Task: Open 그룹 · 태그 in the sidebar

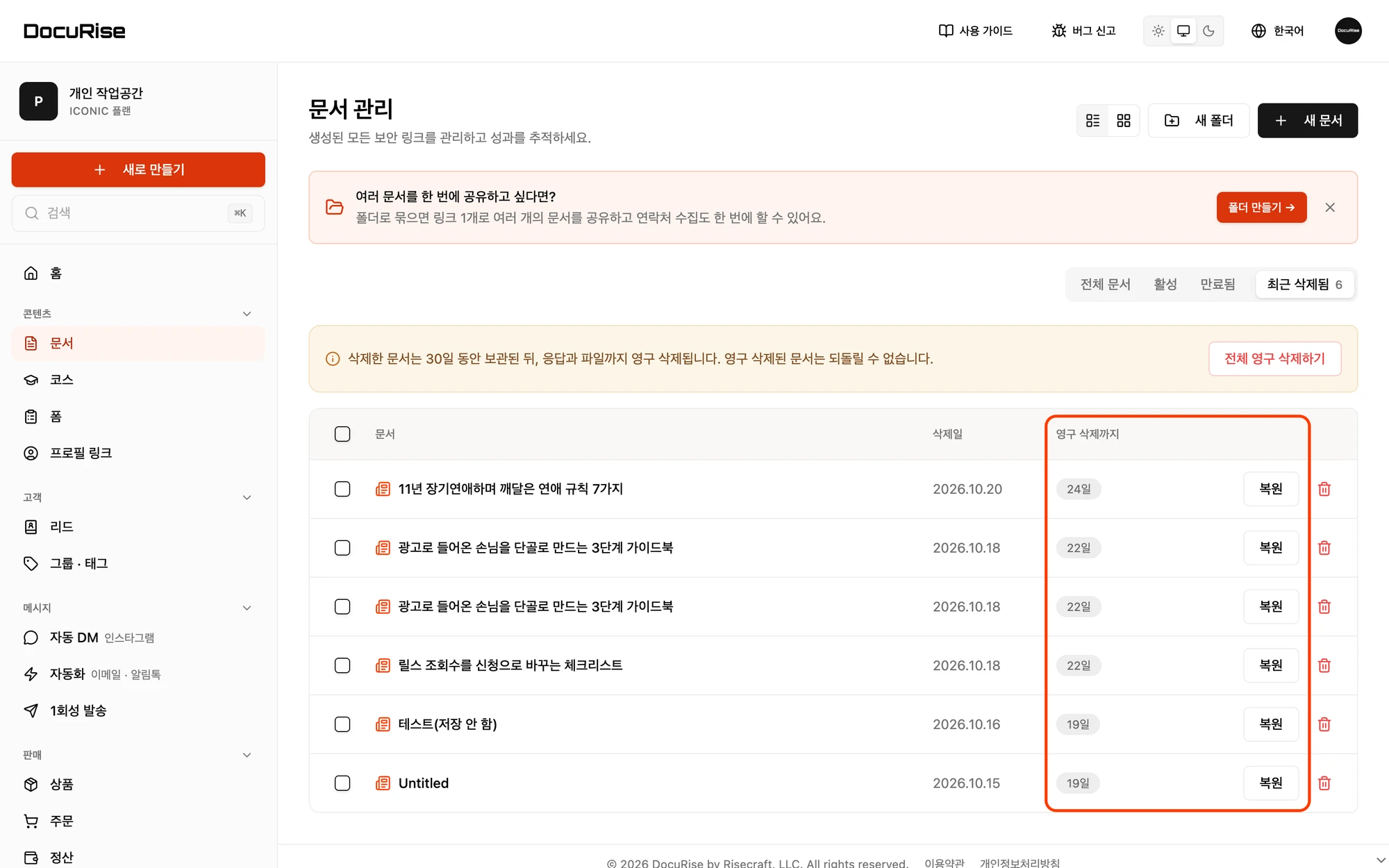Action: (x=138, y=564)
